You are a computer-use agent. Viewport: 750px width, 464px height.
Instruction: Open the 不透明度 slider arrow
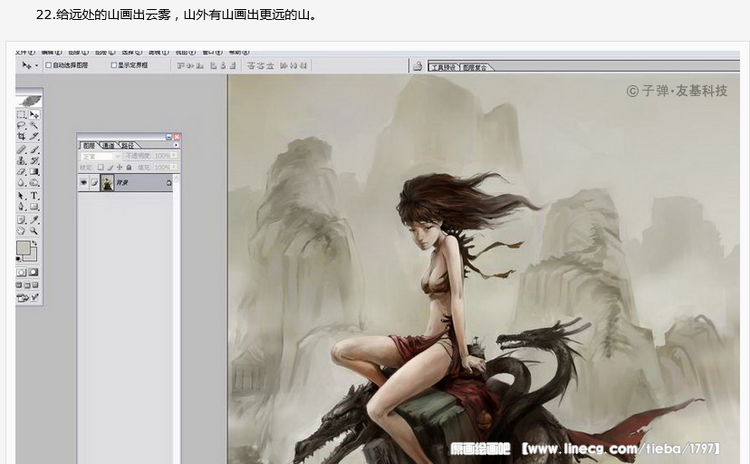coord(174,156)
